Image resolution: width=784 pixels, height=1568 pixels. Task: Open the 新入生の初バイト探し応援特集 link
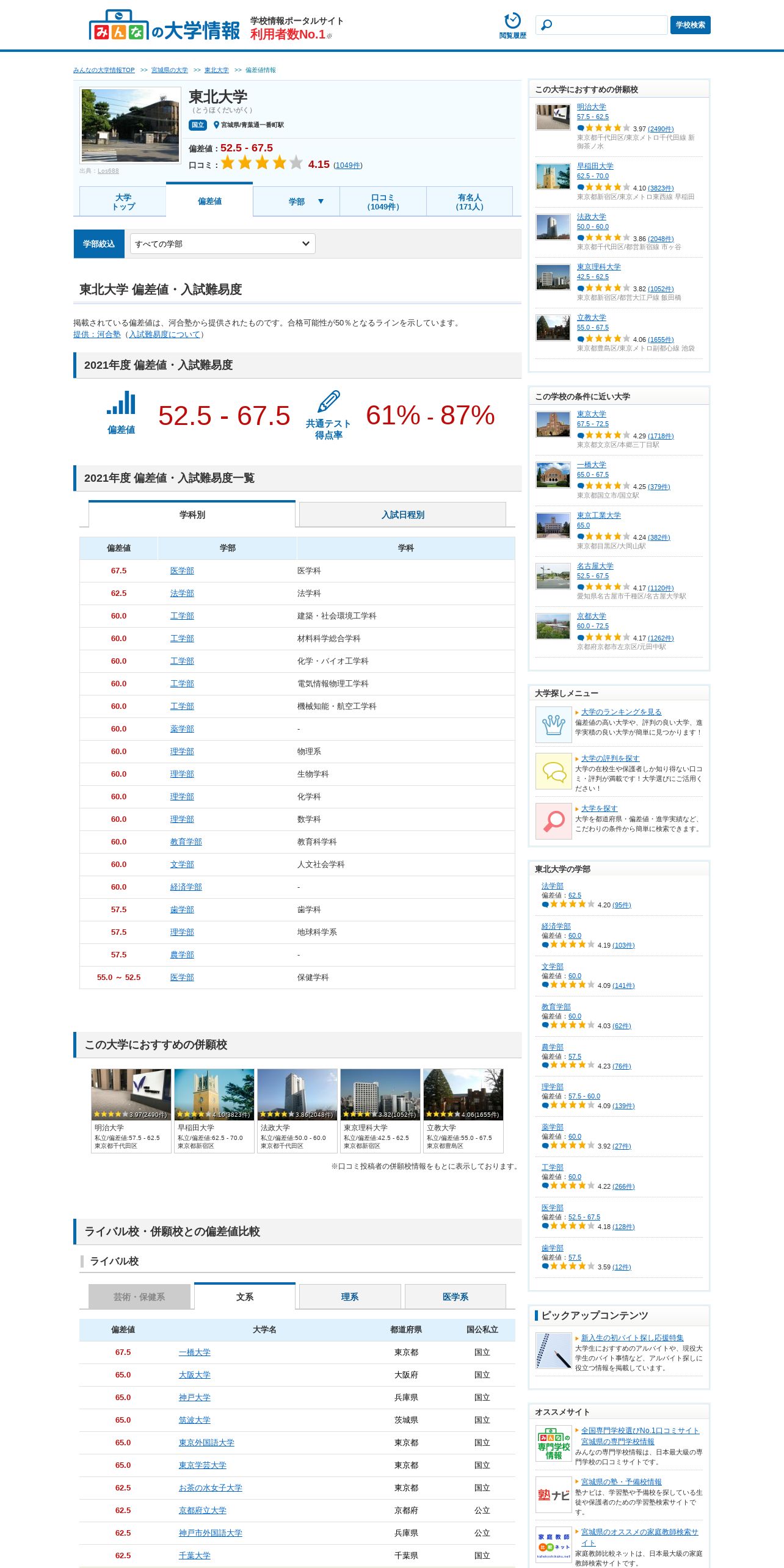pyautogui.click(x=632, y=1338)
